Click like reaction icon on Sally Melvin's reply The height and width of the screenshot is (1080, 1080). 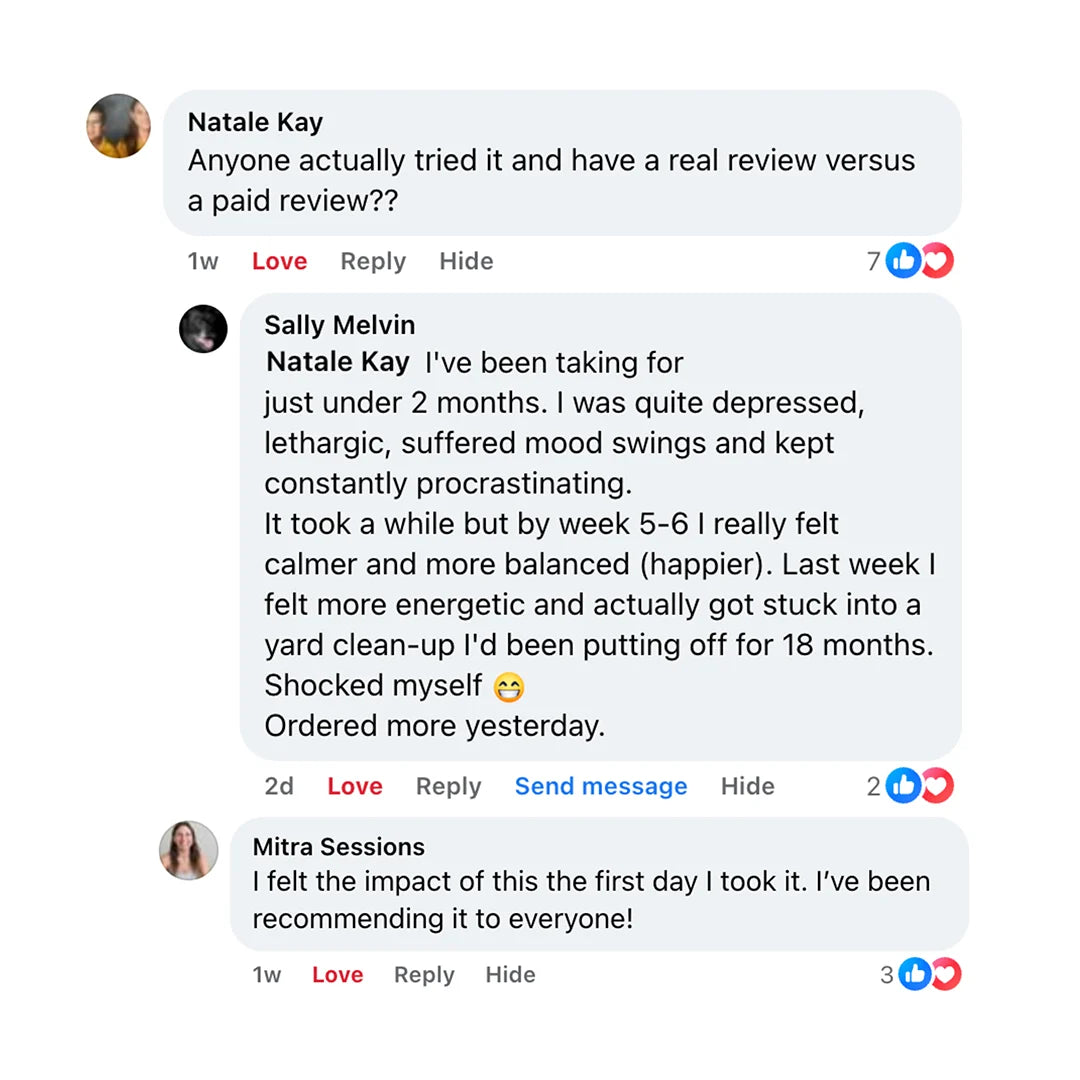click(x=902, y=786)
